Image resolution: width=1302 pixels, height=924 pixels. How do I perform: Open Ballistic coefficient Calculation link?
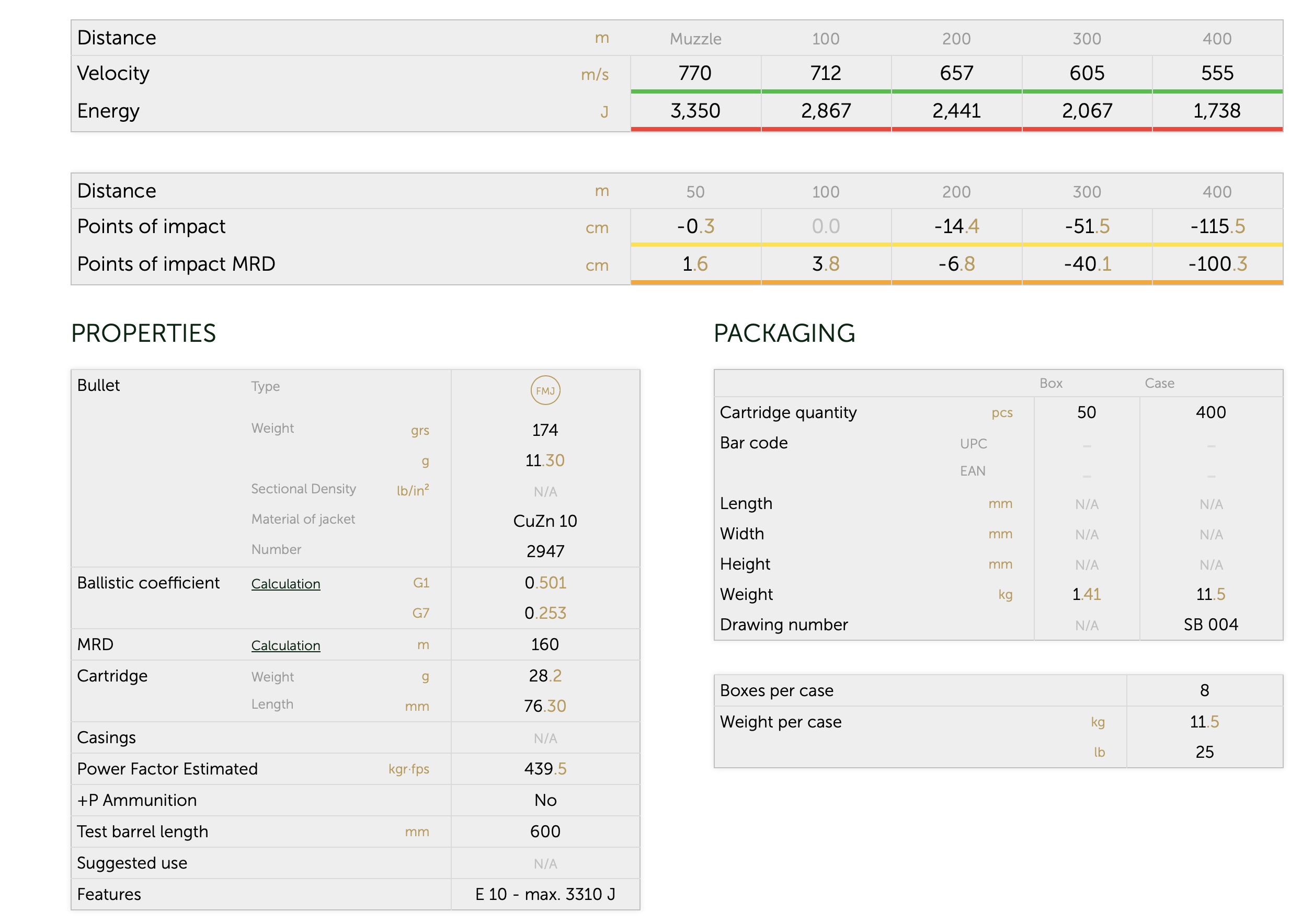coord(285,584)
